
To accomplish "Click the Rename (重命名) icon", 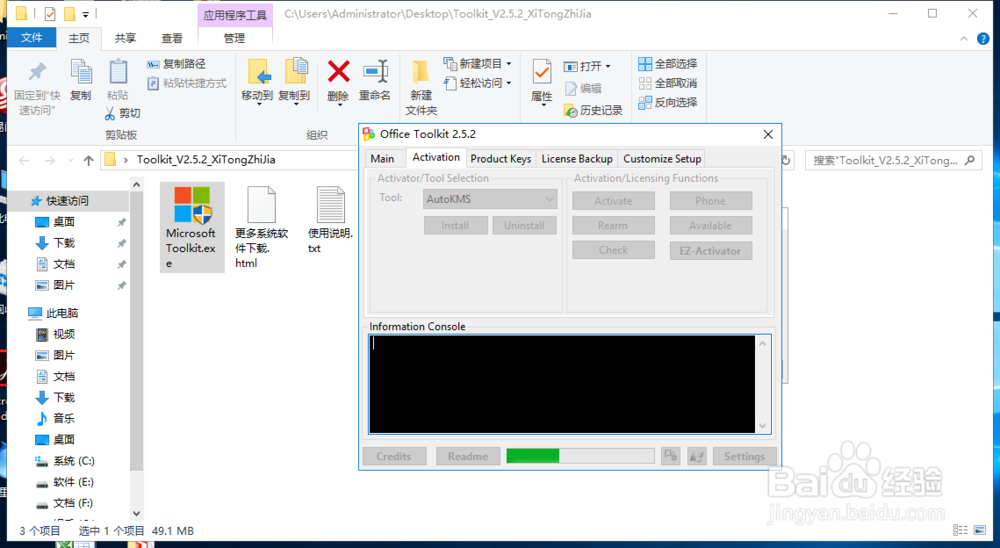I will (x=374, y=80).
